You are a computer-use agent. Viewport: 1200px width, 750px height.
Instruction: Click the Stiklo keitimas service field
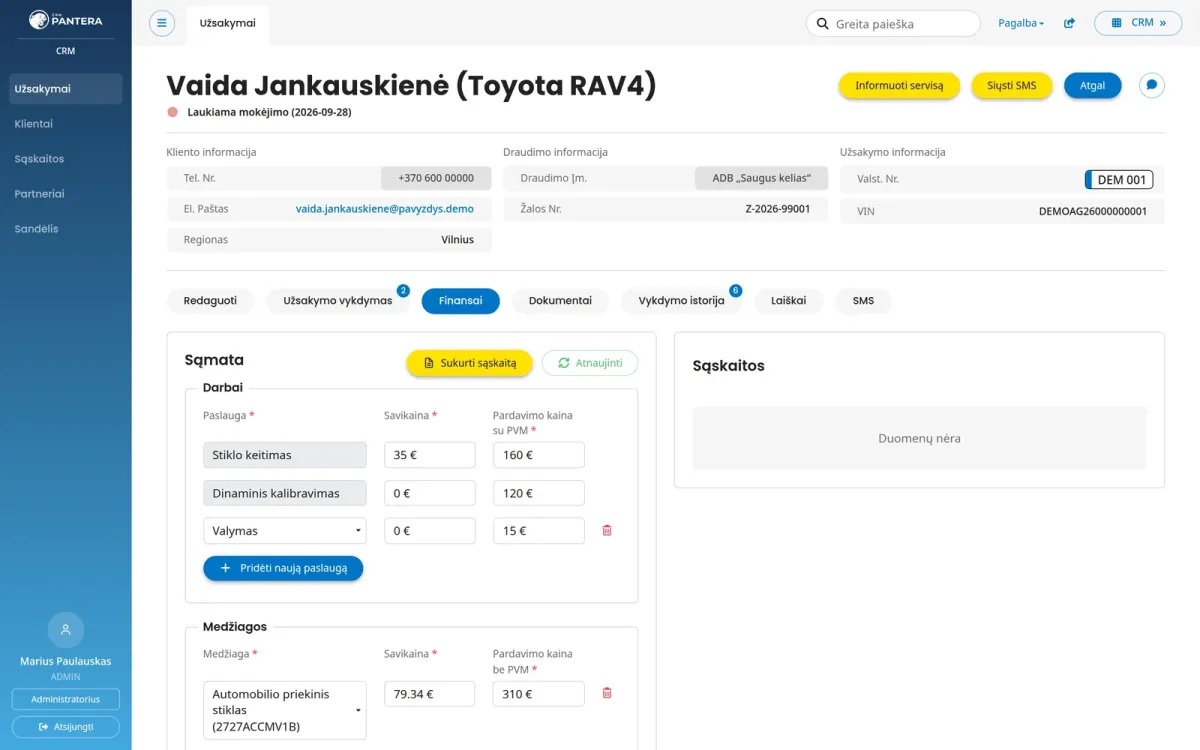pyautogui.click(x=285, y=455)
